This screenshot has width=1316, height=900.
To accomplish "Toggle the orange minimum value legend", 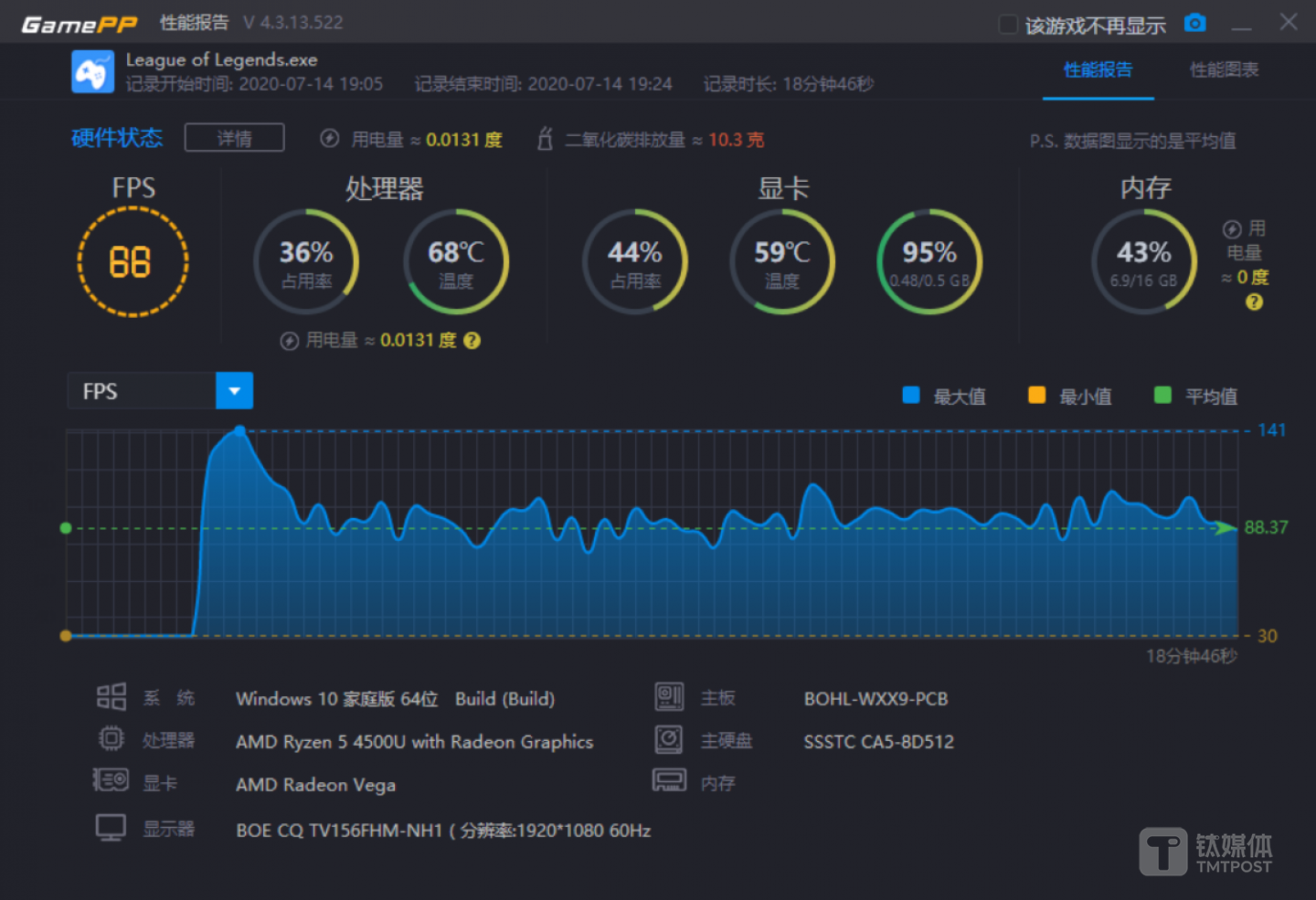I will point(1036,395).
